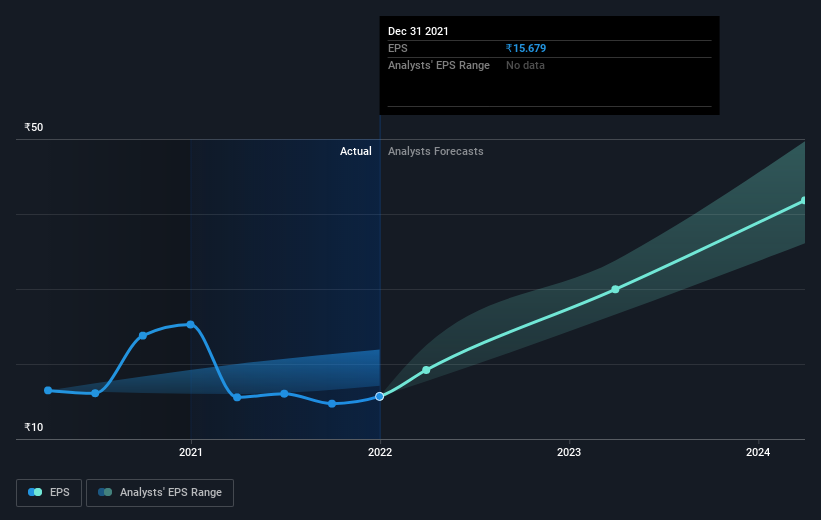Click the 2022 x-axis label
821x520 pixels.
tap(380, 452)
